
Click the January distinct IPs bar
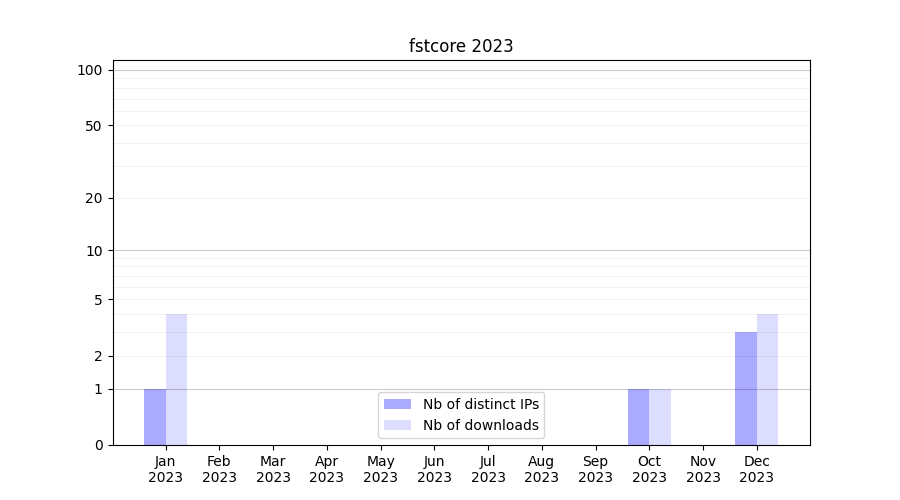[155, 417]
